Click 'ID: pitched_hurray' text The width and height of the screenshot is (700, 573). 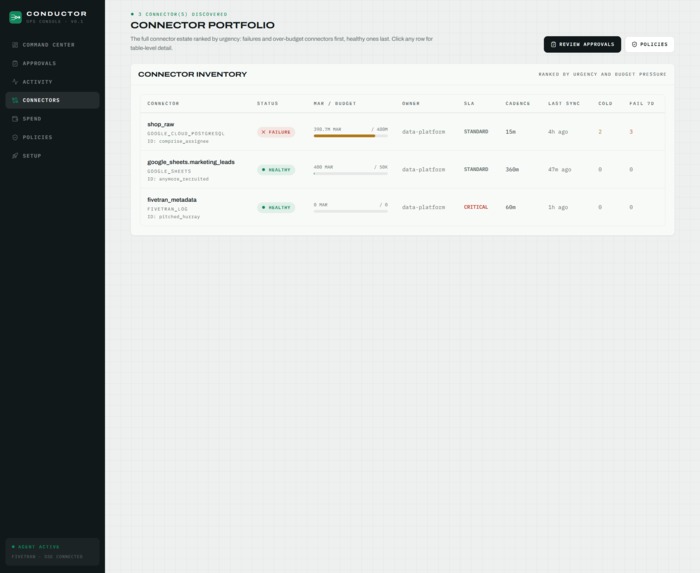tap(174, 217)
